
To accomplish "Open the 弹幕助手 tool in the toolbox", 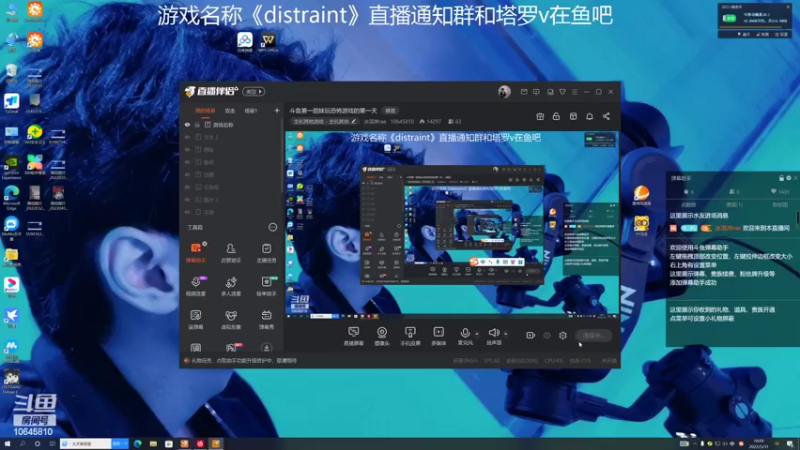I will click(x=195, y=253).
